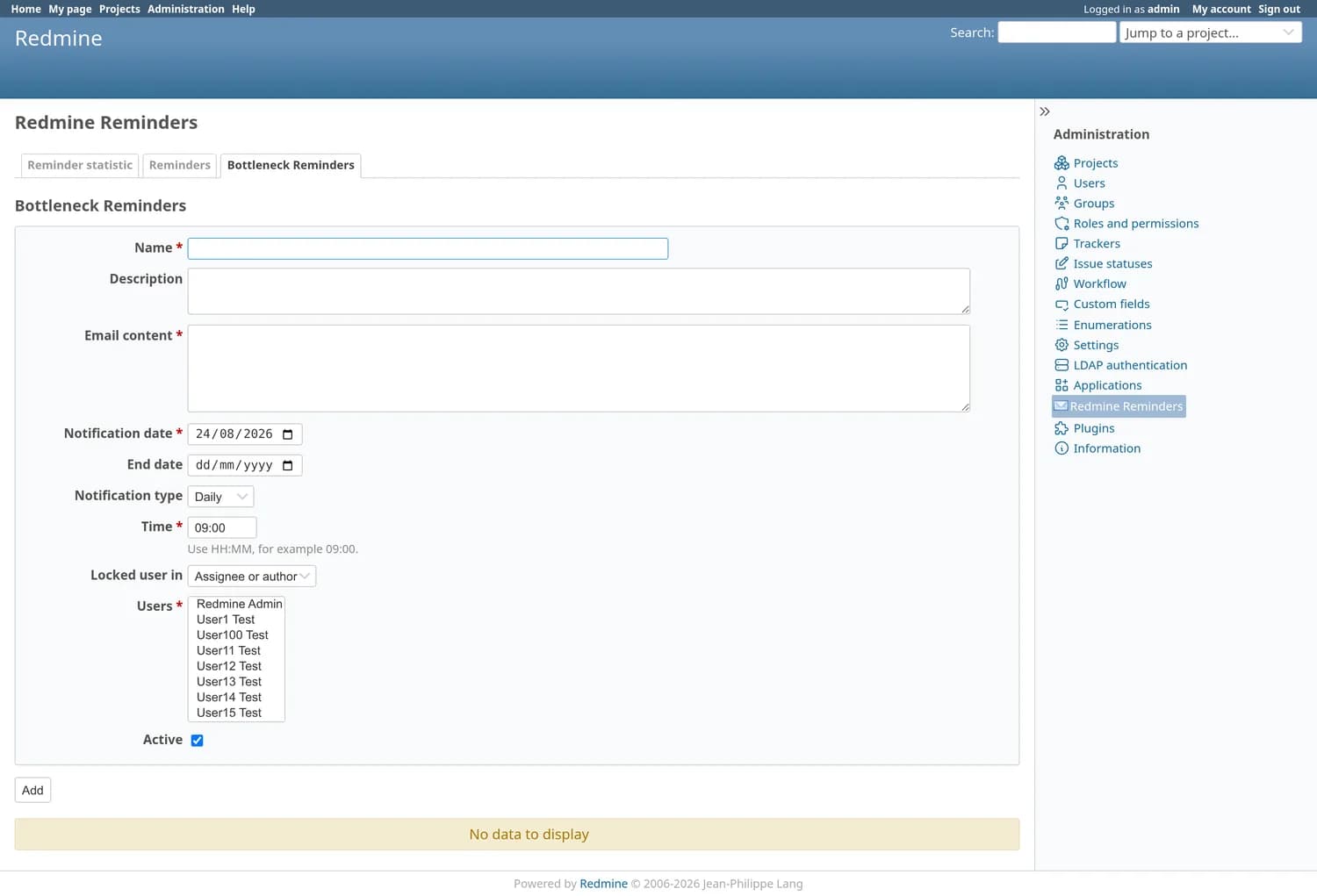
Task: Click the top Search box
Action: click(x=1057, y=32)
